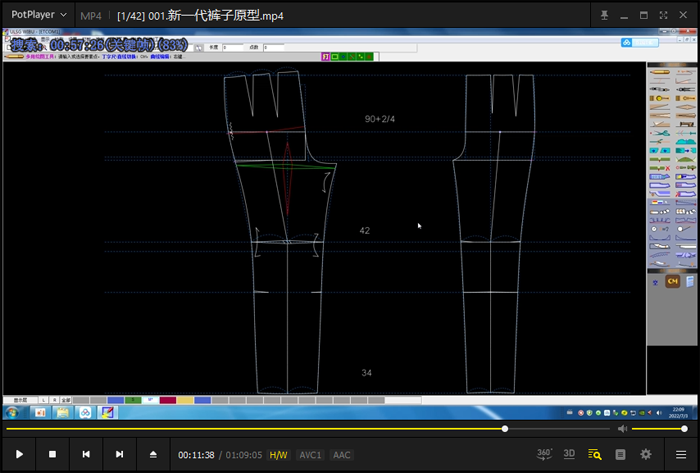This screenshot has height=473, width=700.
Task: Click the taskbar clock showing 22:09
Action: 678,413
